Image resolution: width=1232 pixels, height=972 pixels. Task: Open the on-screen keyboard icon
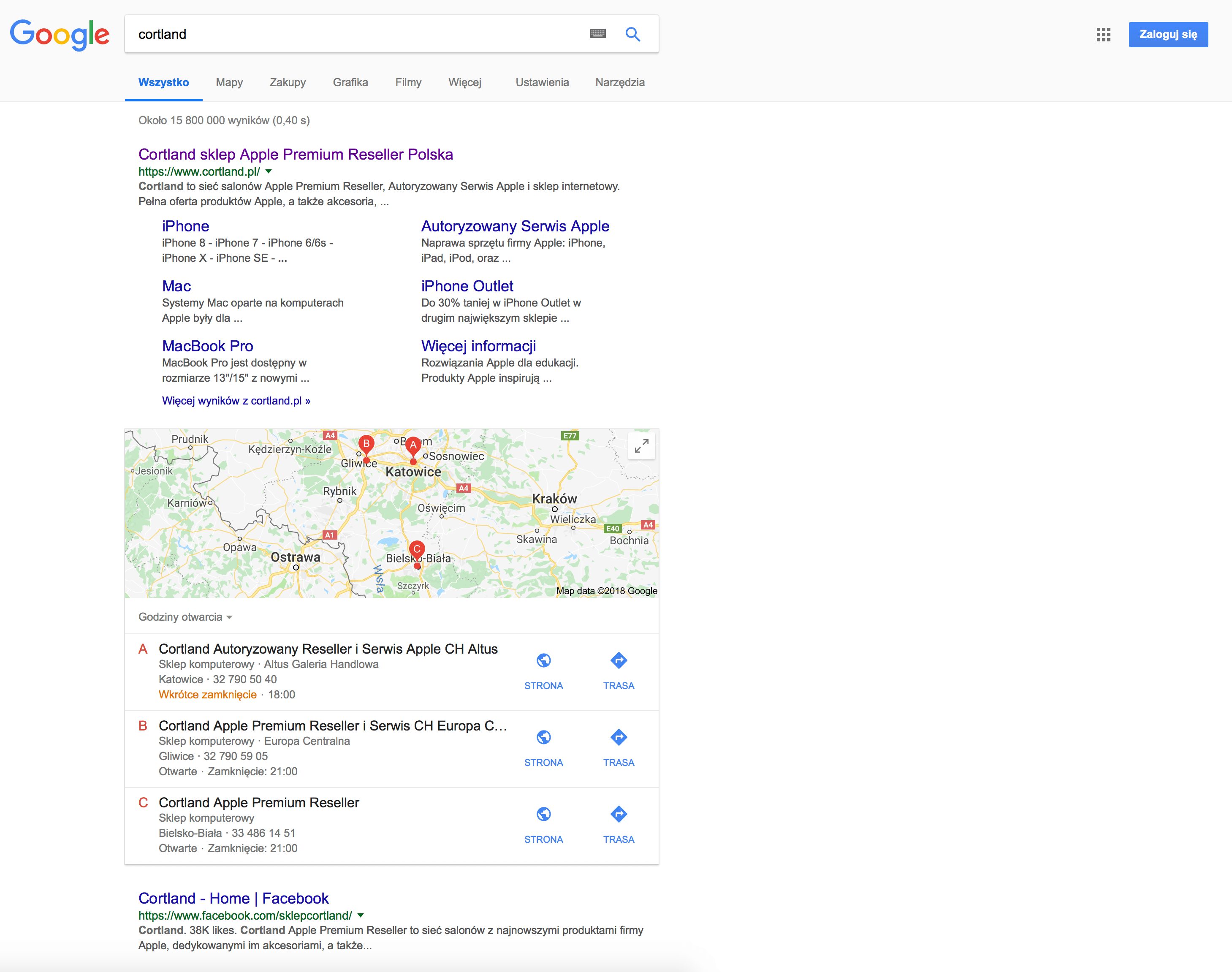point(597,34)
